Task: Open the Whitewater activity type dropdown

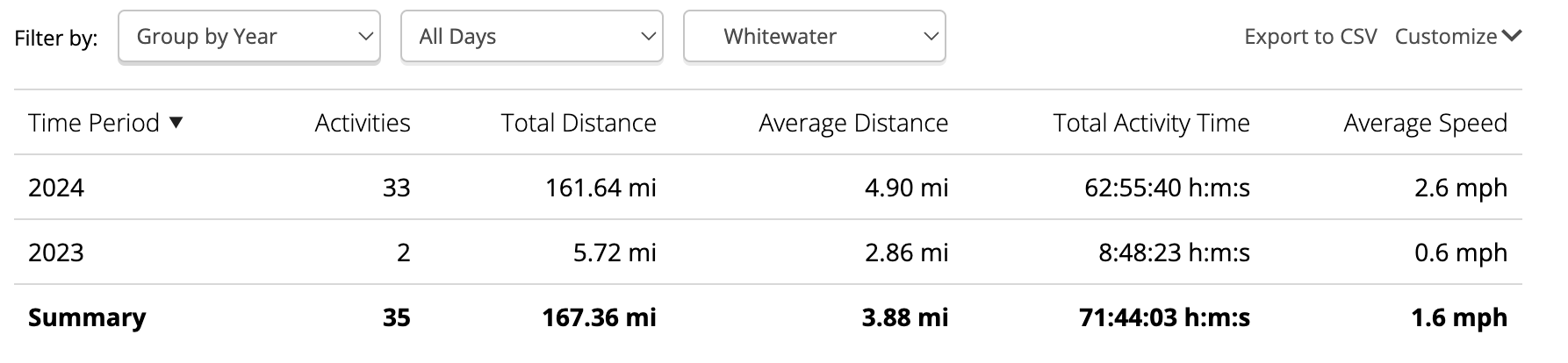Action: [x=814, y=37]
